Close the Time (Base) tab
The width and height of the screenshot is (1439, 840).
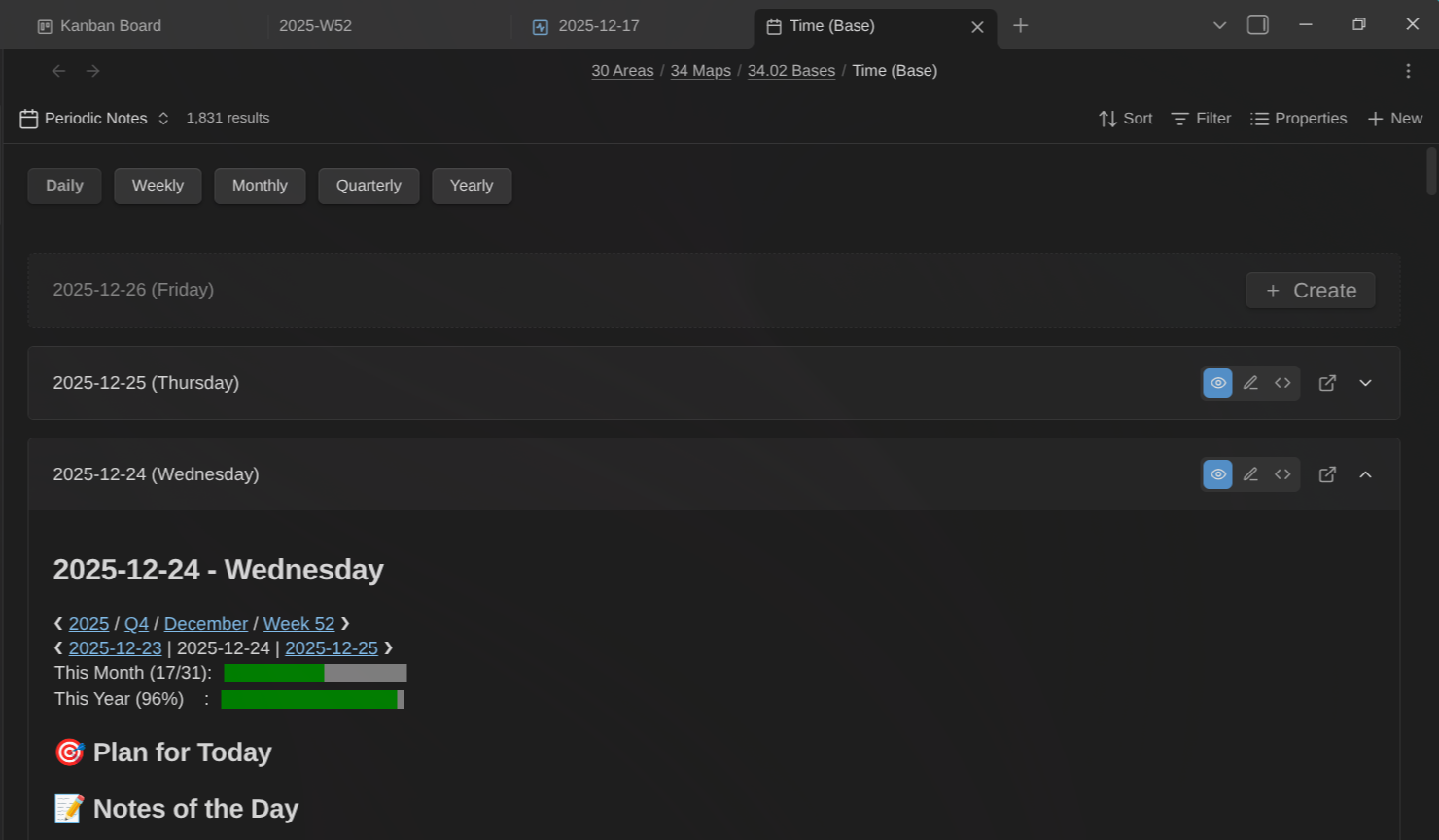pos(977,27)
